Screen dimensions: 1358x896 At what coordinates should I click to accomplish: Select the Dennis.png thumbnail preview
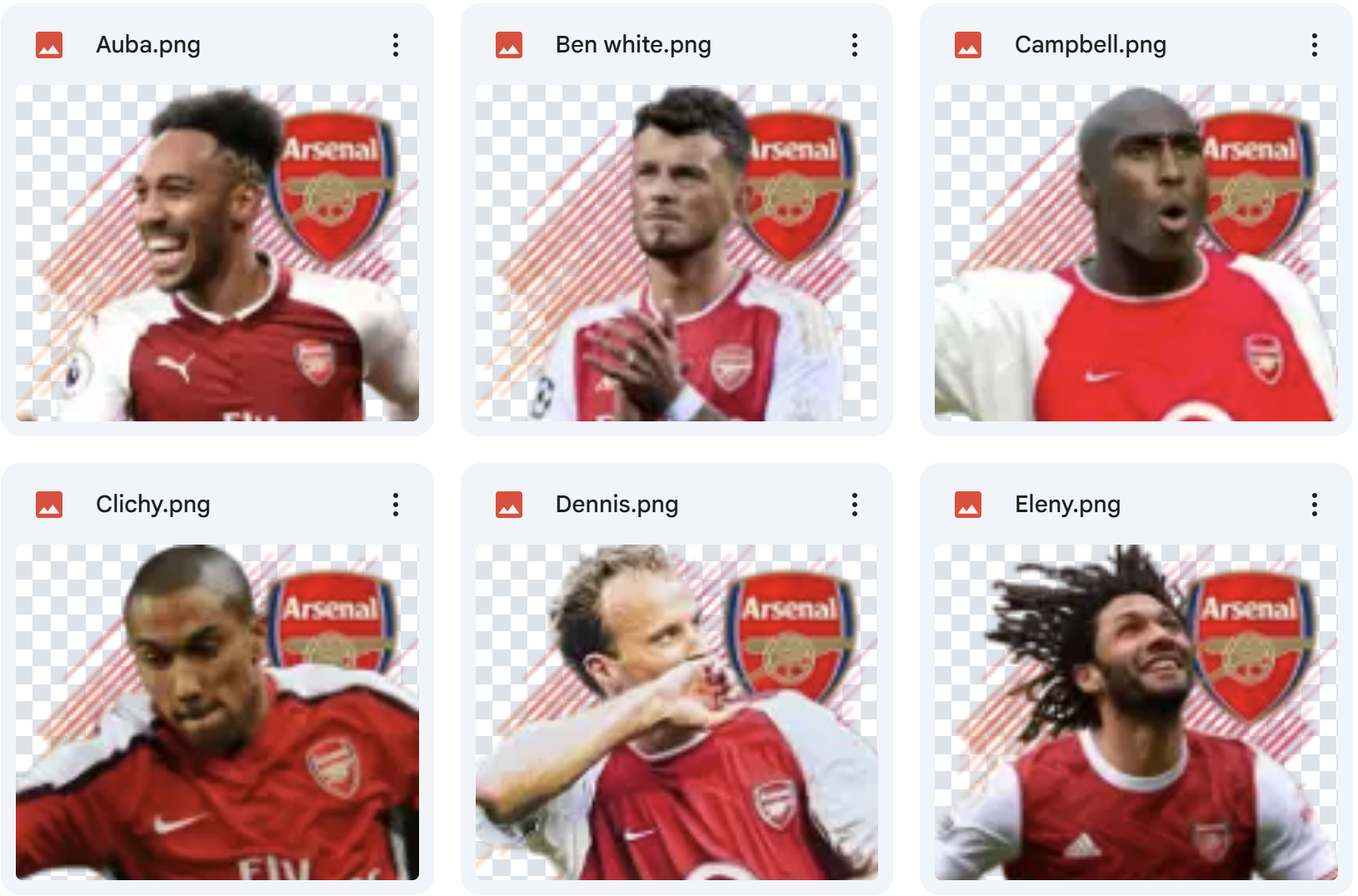click(677, 713)
